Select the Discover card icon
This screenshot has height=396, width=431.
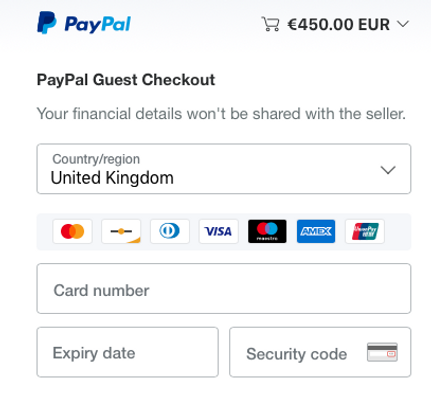121,231
